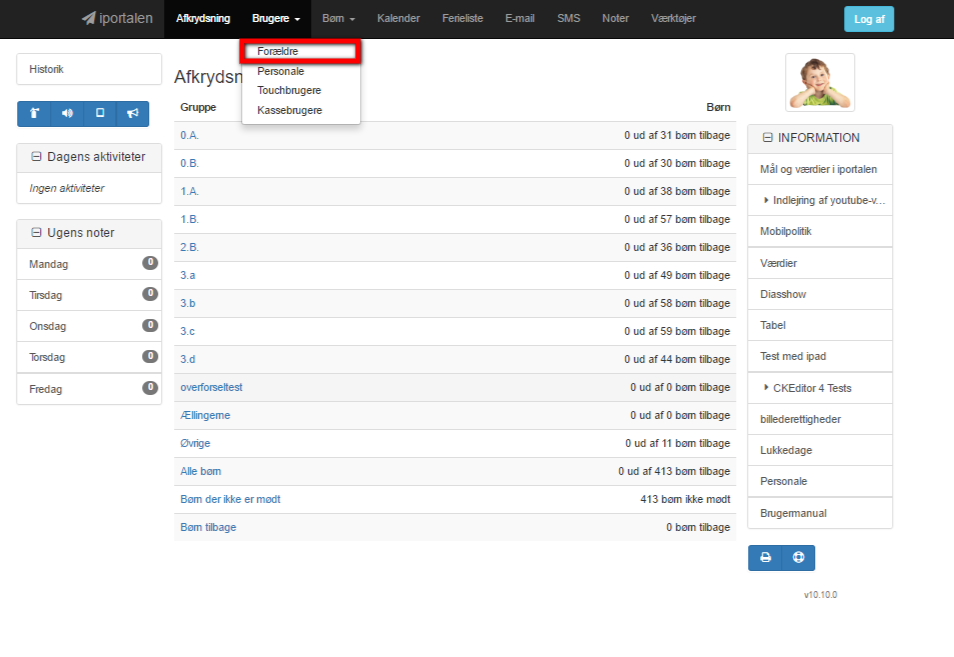Collapse the Ugens noter panel
Viewport: 954px width, 657px height.
(37, 233)
